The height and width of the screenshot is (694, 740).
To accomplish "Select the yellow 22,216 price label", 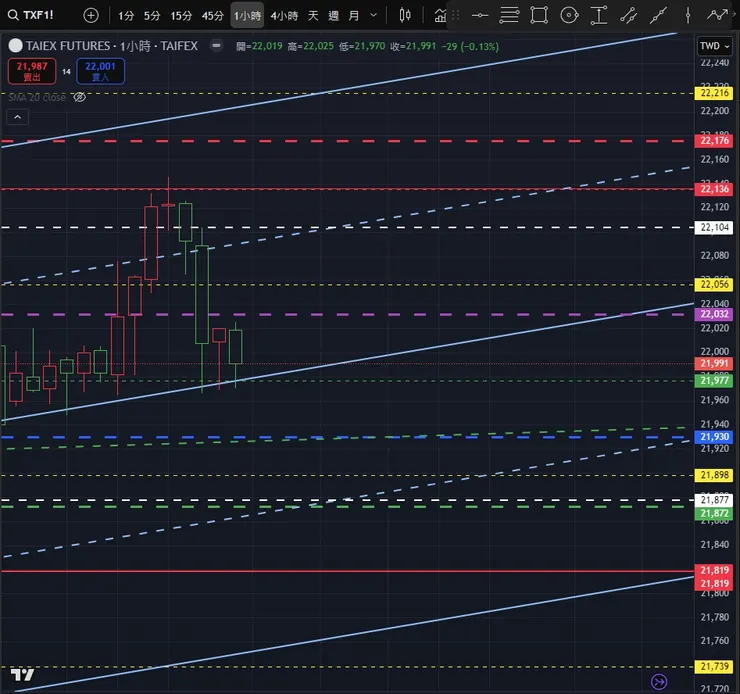I will (x=714, y=93).
